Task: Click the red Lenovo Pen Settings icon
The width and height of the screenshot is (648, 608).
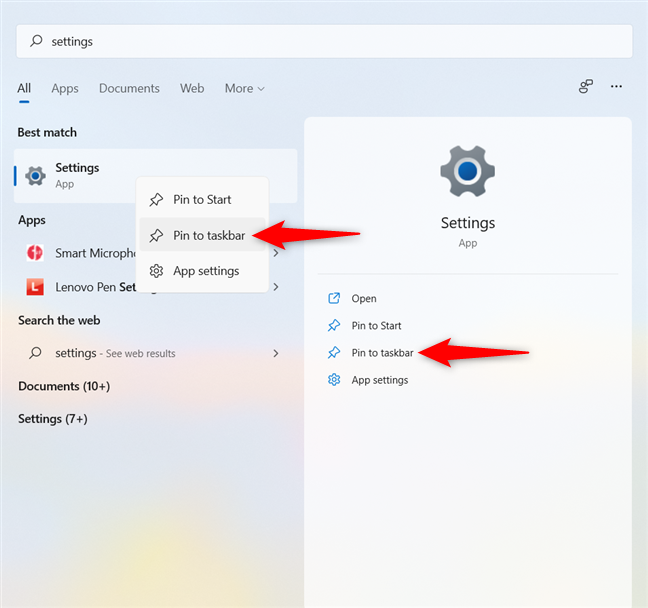Action: [35, 287]
